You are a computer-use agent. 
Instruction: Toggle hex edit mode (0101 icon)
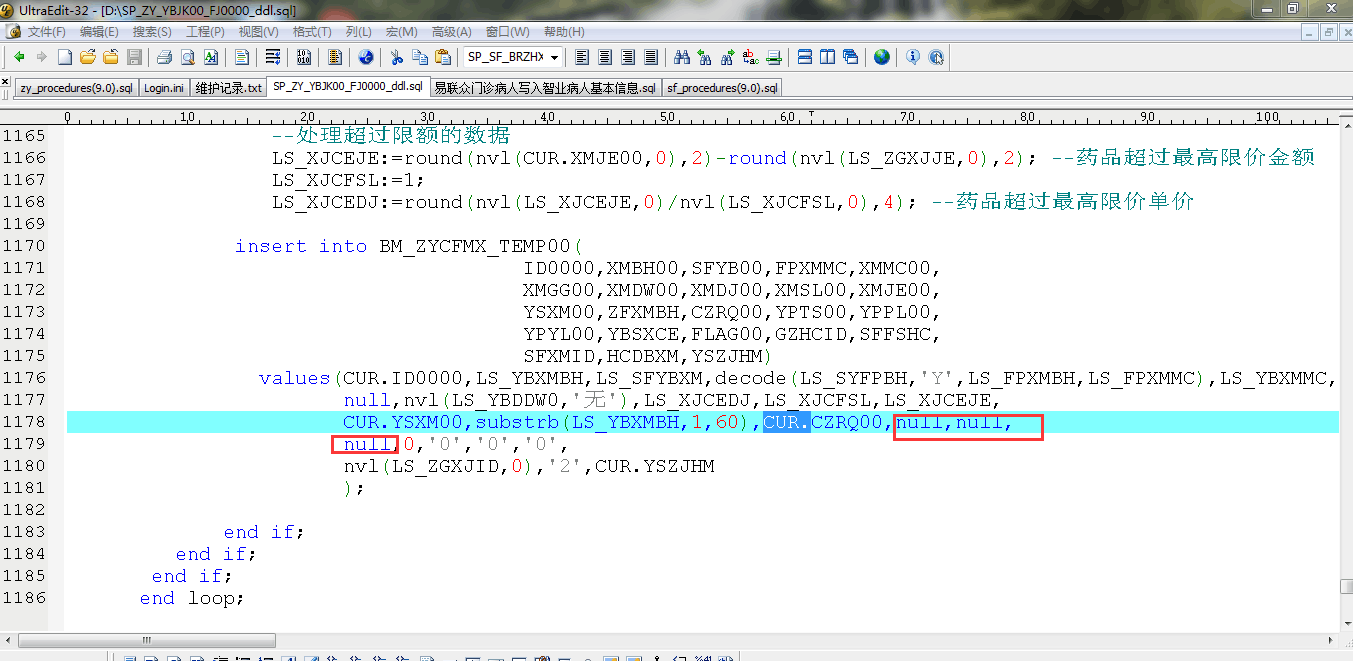305,57
